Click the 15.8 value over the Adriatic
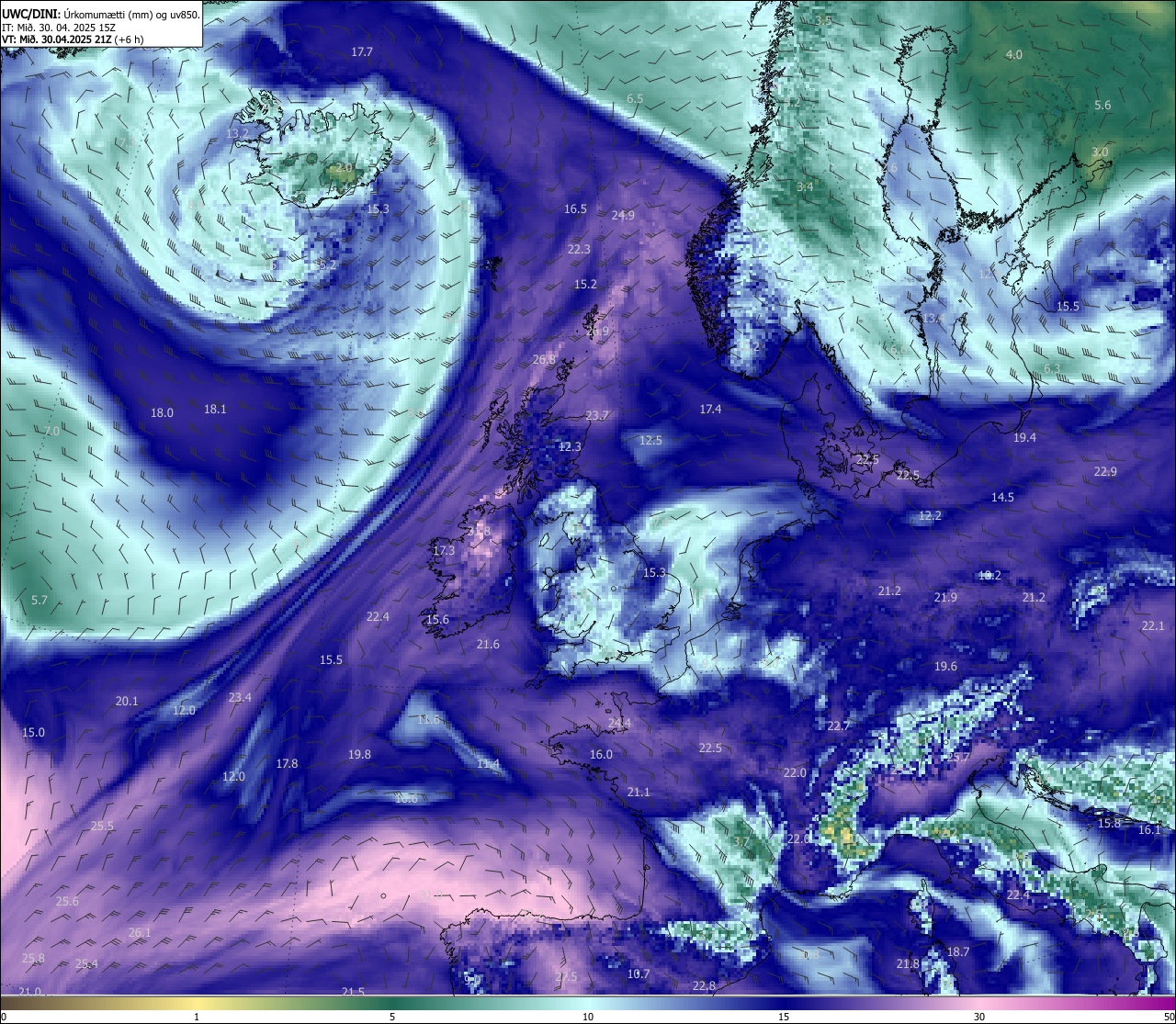Image resolution: width=1176 pixels, height=1024 pixels. pos(1110,824)
